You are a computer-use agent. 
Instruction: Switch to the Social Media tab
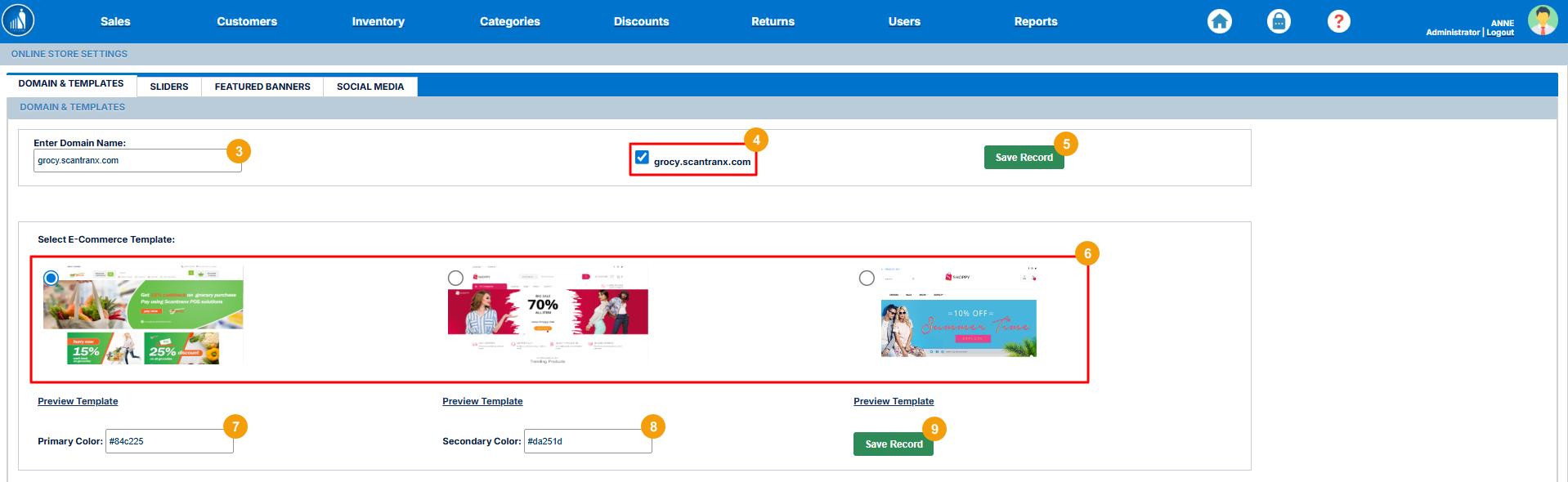(370, 87)
